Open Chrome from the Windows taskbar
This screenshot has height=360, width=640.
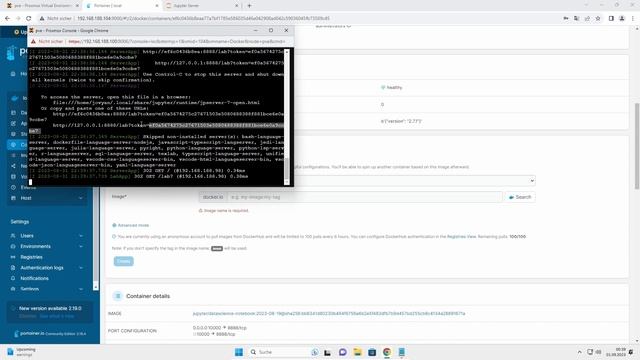[x=387, y=352]
